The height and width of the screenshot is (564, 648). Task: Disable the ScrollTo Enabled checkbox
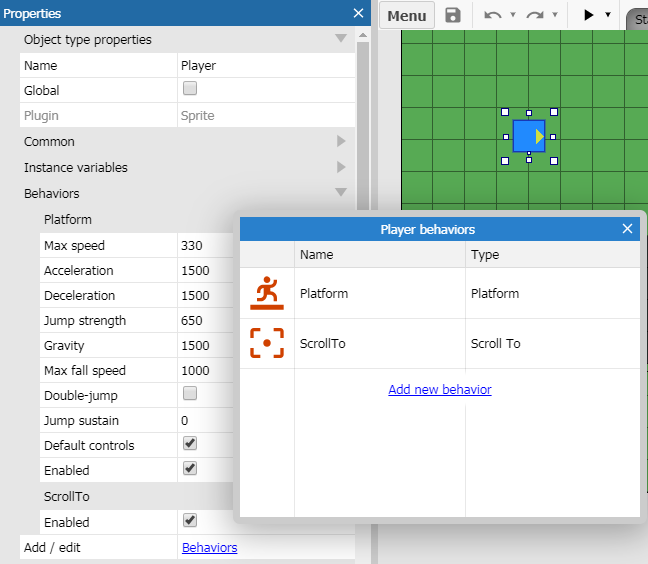pos(190,521)
